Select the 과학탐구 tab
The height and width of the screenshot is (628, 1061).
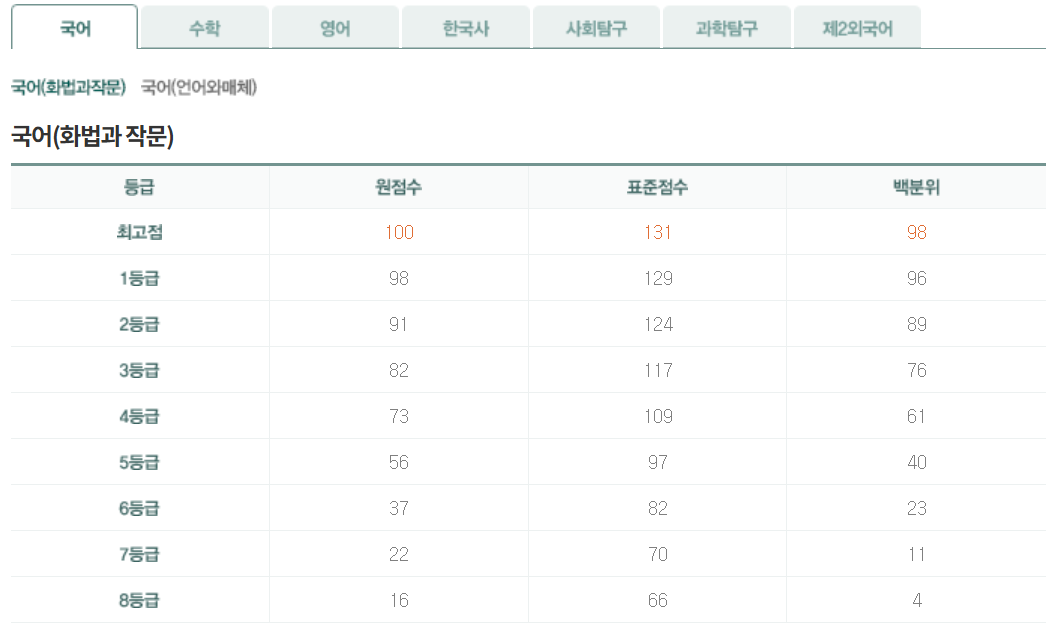pos(726,28)
